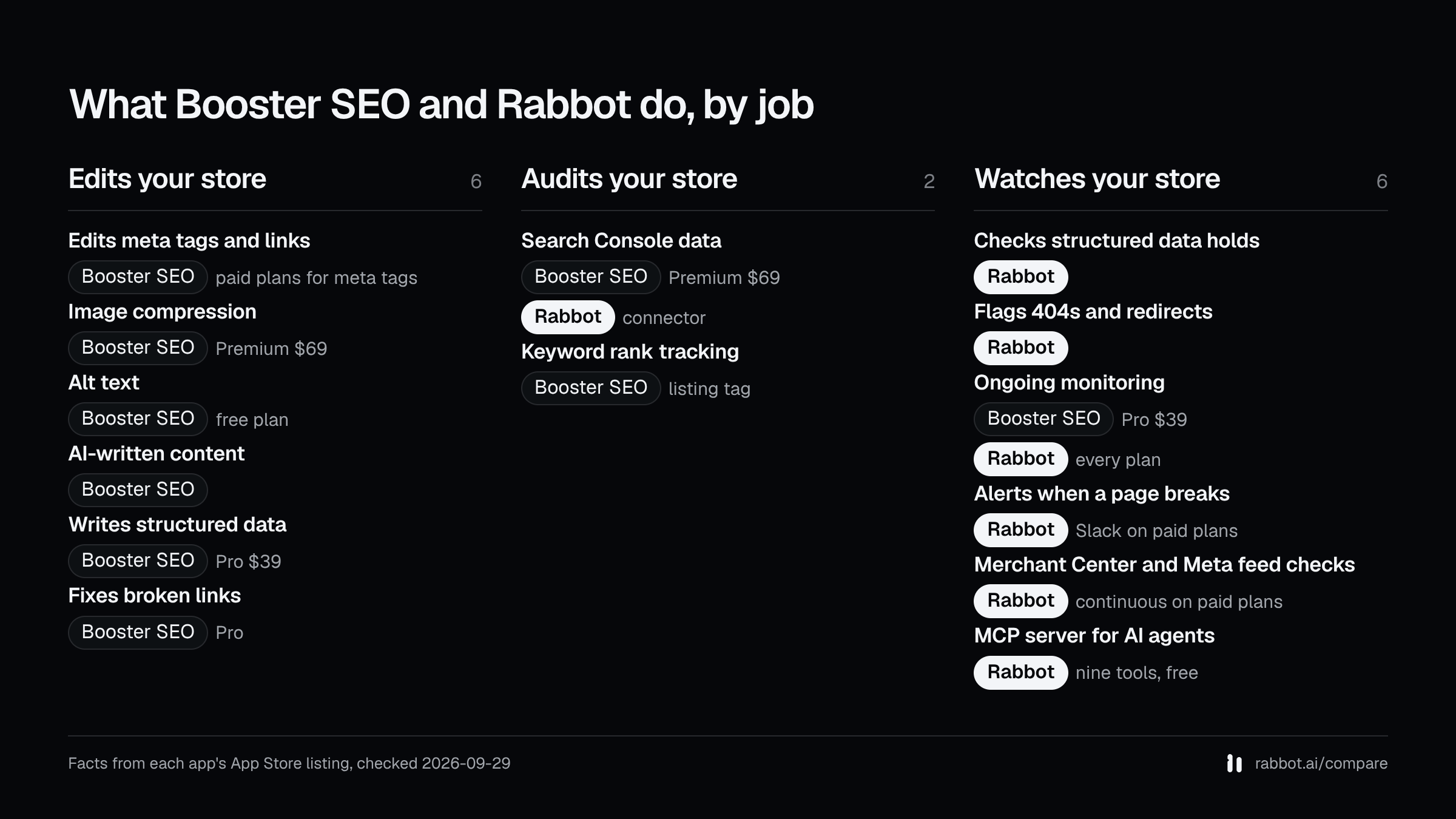Click Booster SEO pill under Fixes broken links
This screenshot has height=819, width=1456.
pyautogui.click(x=138, y=632)
